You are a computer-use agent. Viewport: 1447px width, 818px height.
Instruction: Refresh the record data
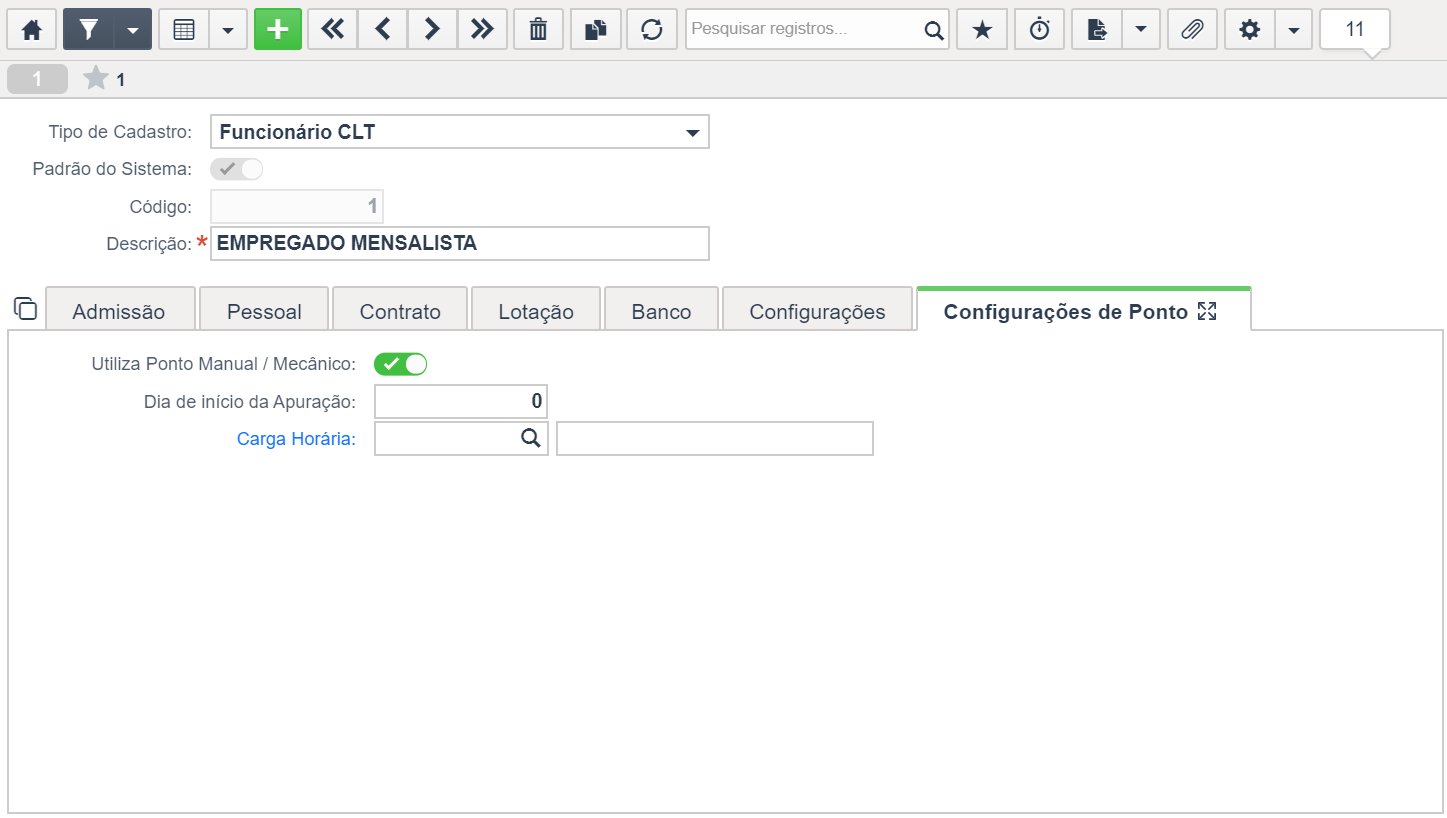click(652, 30)
